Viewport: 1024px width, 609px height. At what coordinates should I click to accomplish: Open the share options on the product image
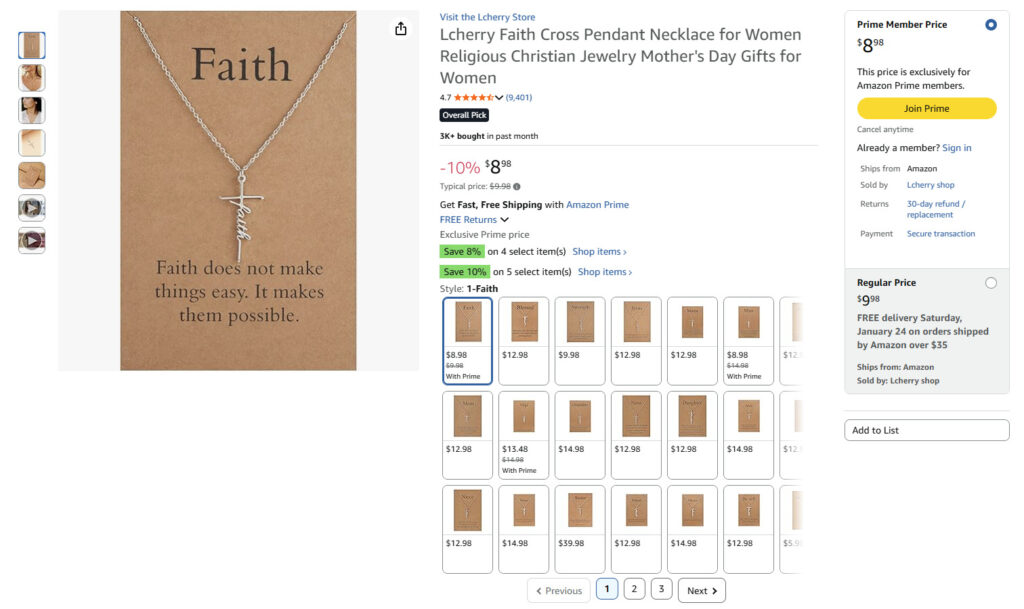coord(400,29)
